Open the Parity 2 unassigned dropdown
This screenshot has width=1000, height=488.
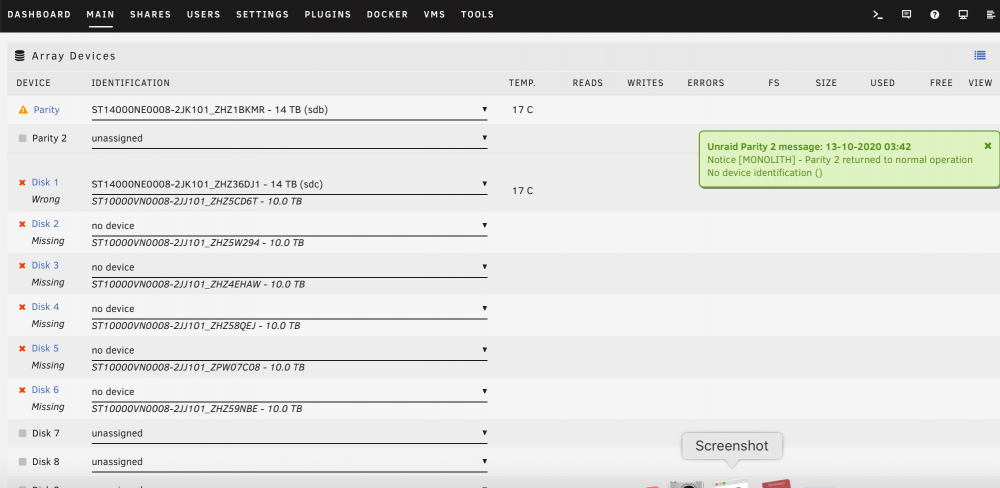click(290, 138)
